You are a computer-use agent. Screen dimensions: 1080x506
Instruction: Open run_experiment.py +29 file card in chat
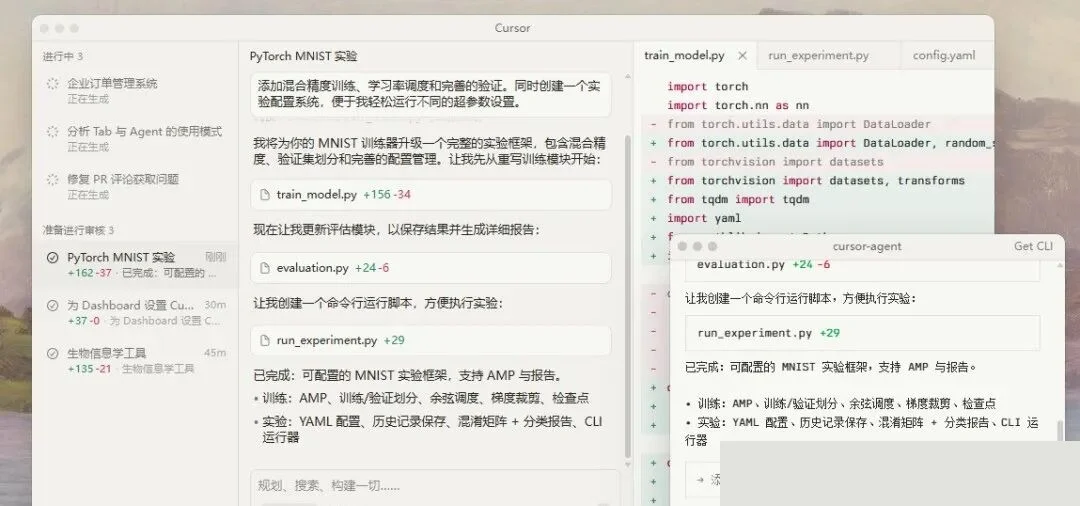click(431, 340)
